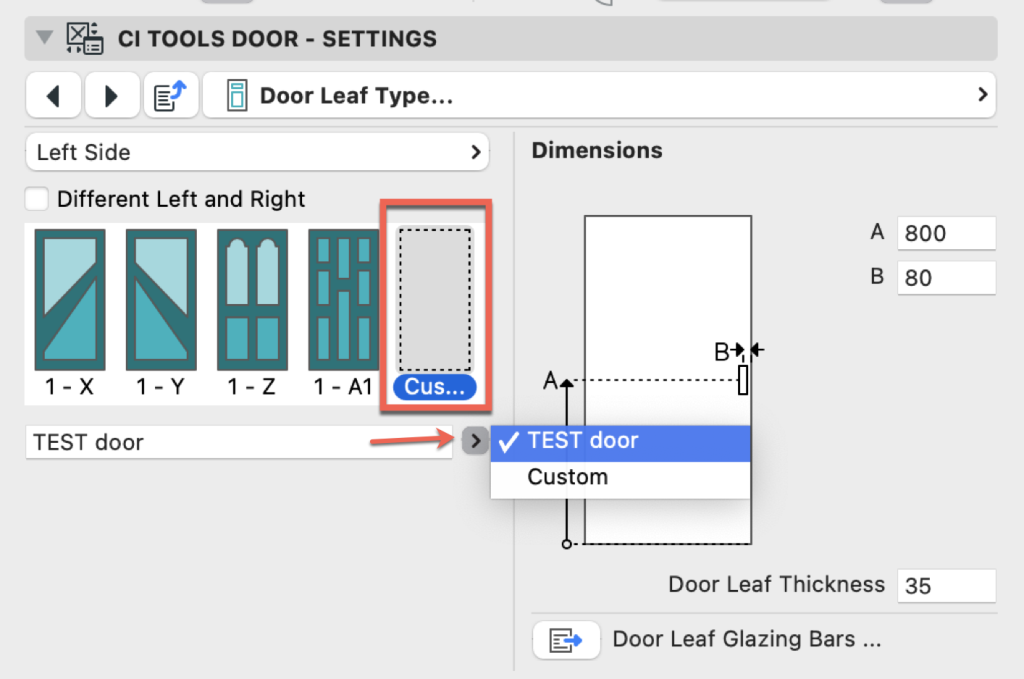Image resolution: width=1024 pixels, height=679 pixels.
Task: Click the dimension A value field
Action: (x=946, y=233)
